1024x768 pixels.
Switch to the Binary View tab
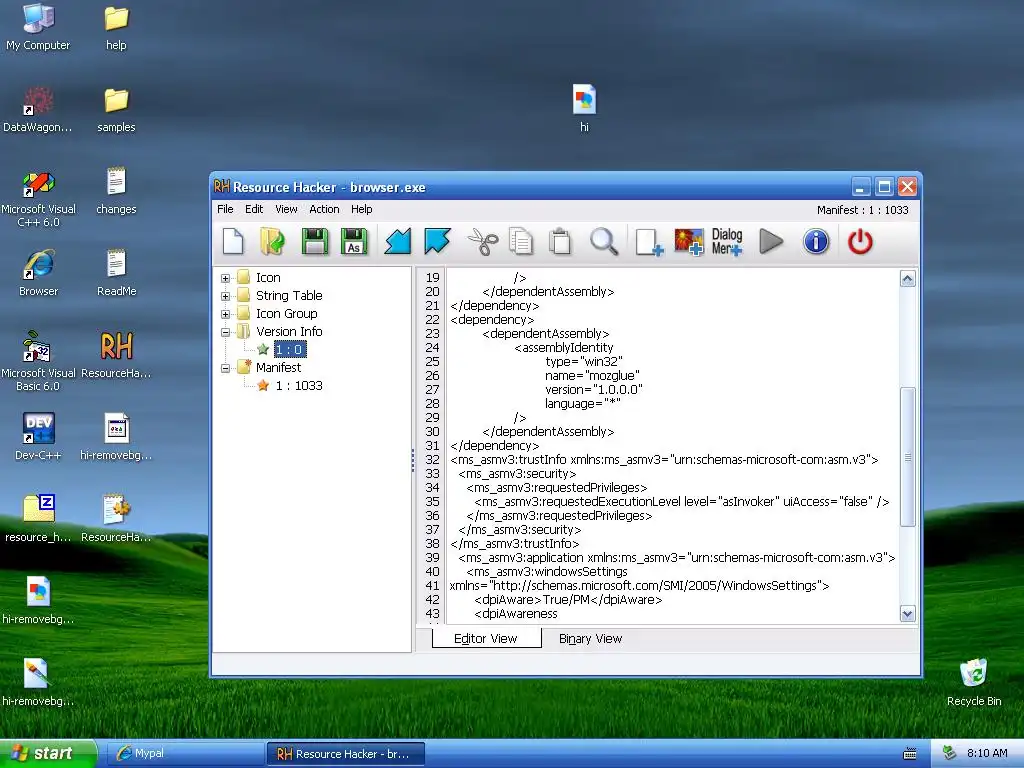(x=590, y=639)
